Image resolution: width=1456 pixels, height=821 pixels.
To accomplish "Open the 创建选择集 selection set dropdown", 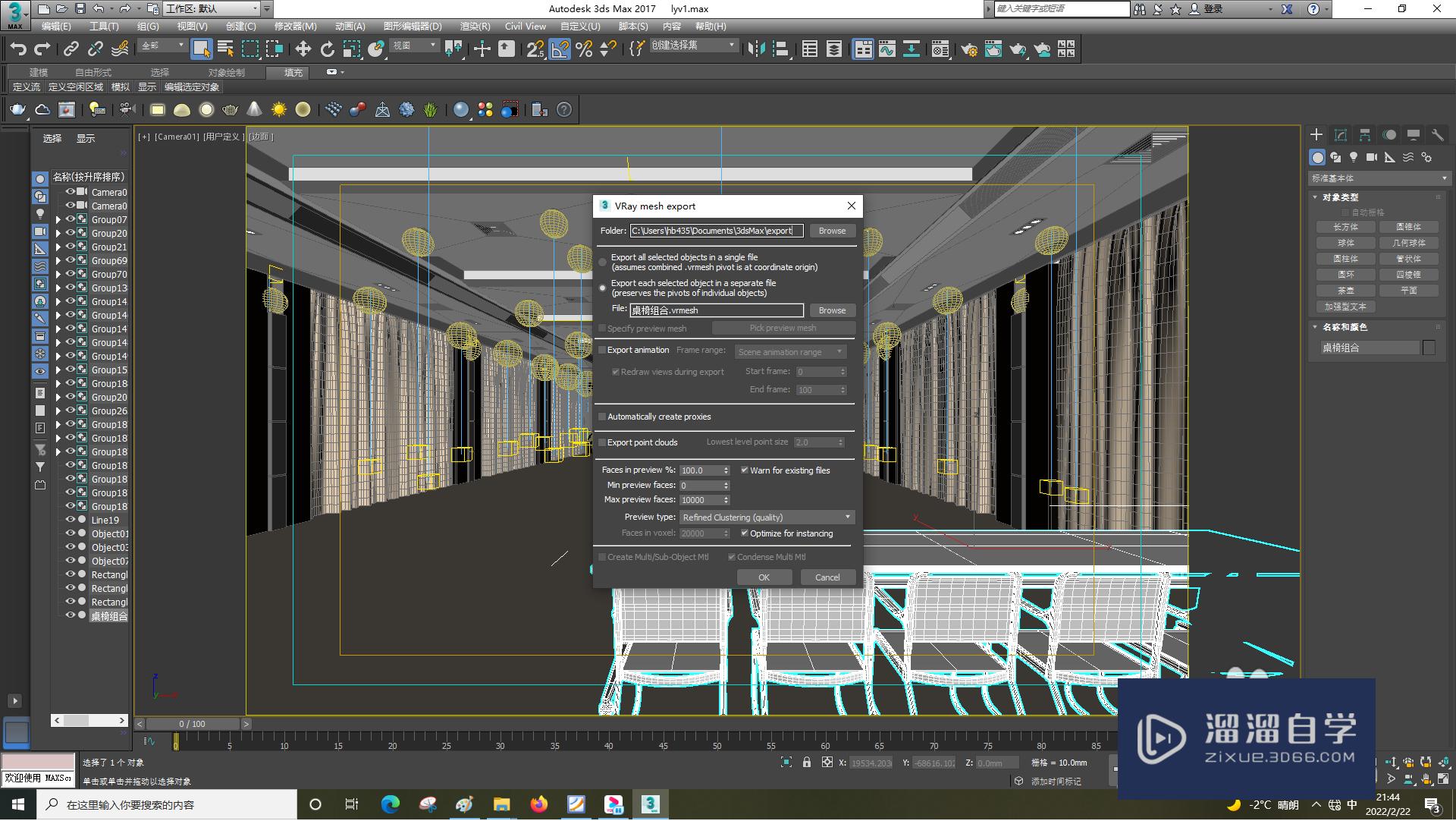I will 693,46.
